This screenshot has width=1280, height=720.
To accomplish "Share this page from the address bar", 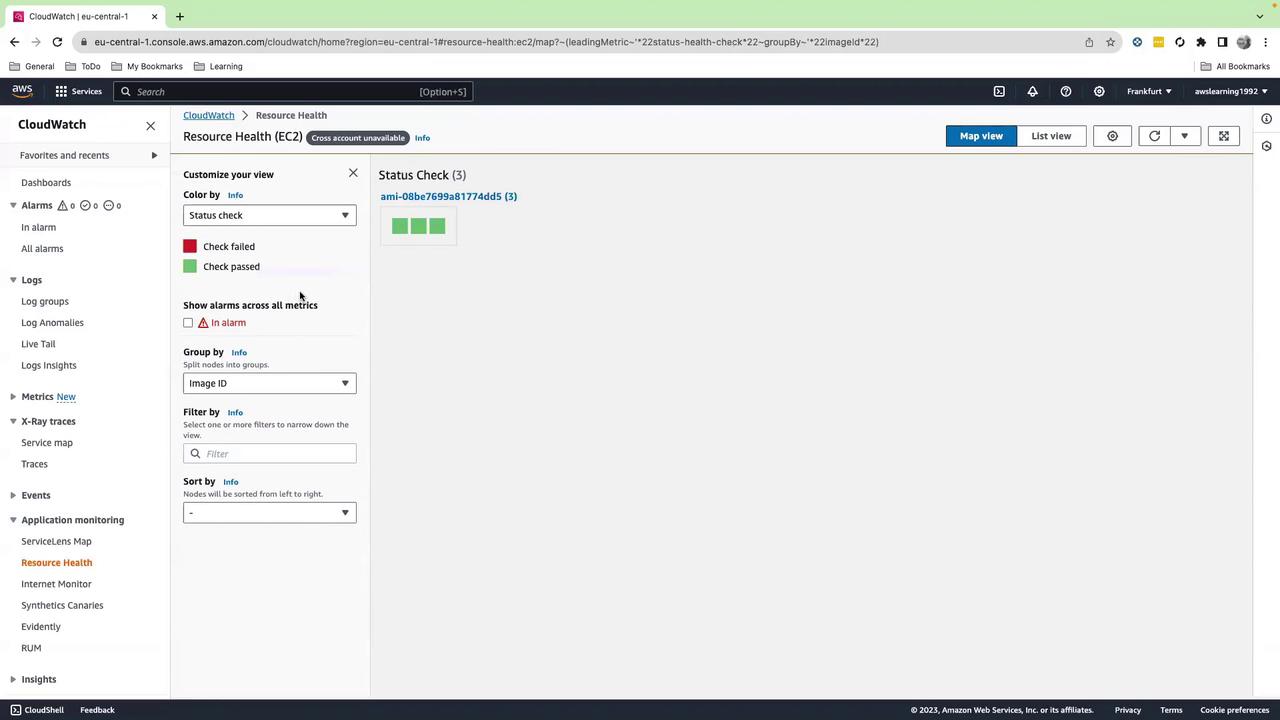I will tap(1089, 42).
